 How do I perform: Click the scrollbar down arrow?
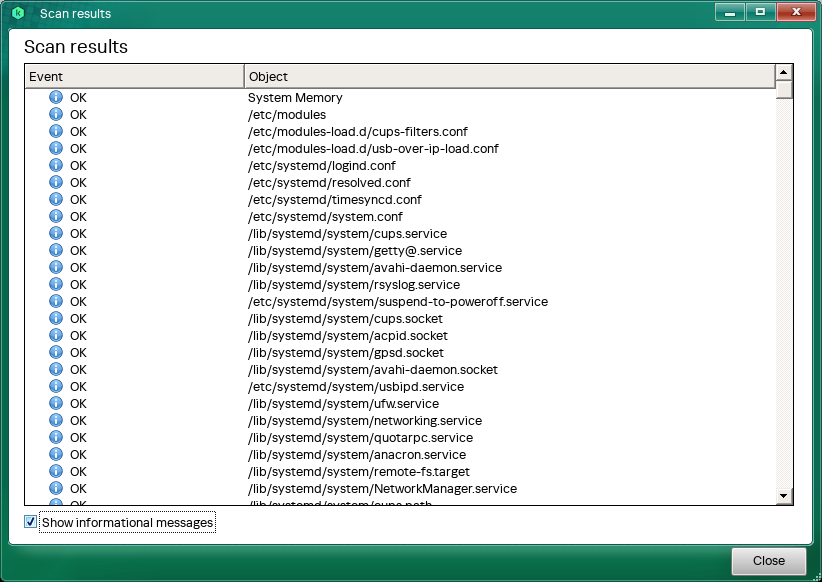tap(784, 496)
